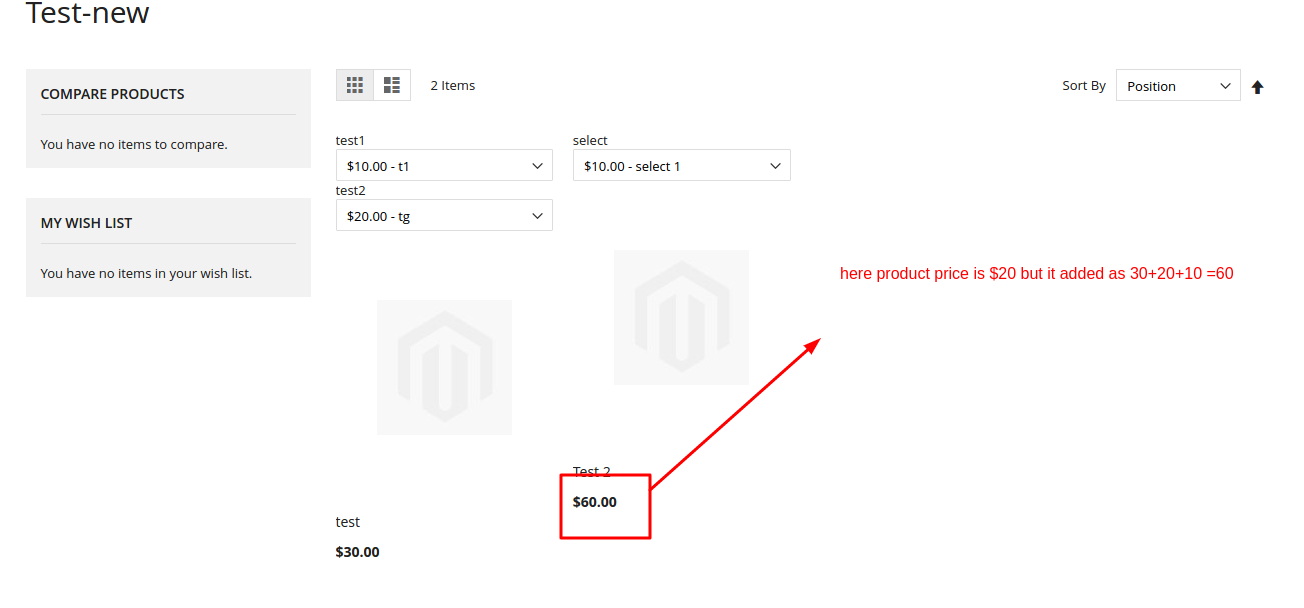Viewport: 1304px width, 608px height.
Task: Switch to list view mode
Action: (x=391, y=85)
